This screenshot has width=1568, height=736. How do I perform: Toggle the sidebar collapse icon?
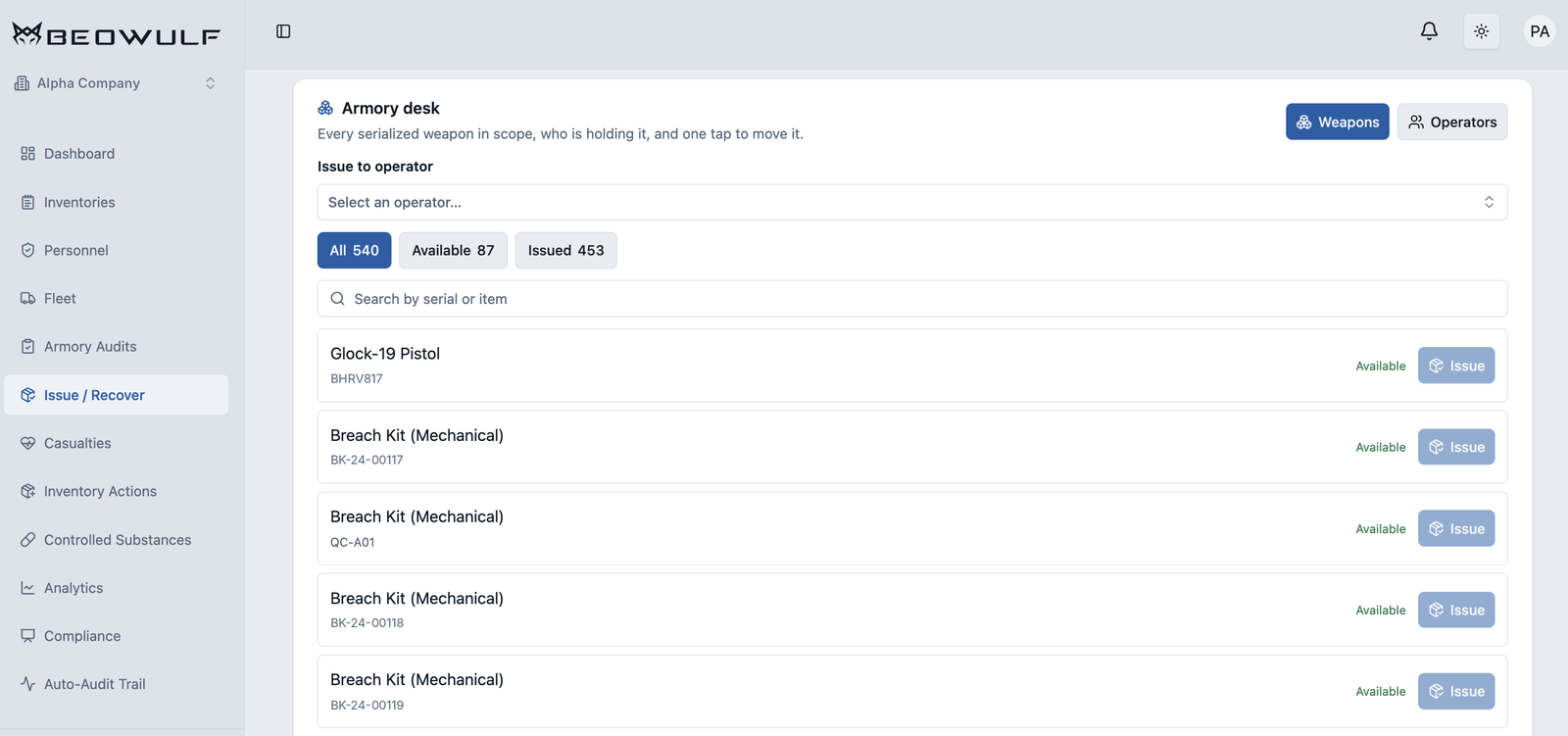tap(283, 31)
